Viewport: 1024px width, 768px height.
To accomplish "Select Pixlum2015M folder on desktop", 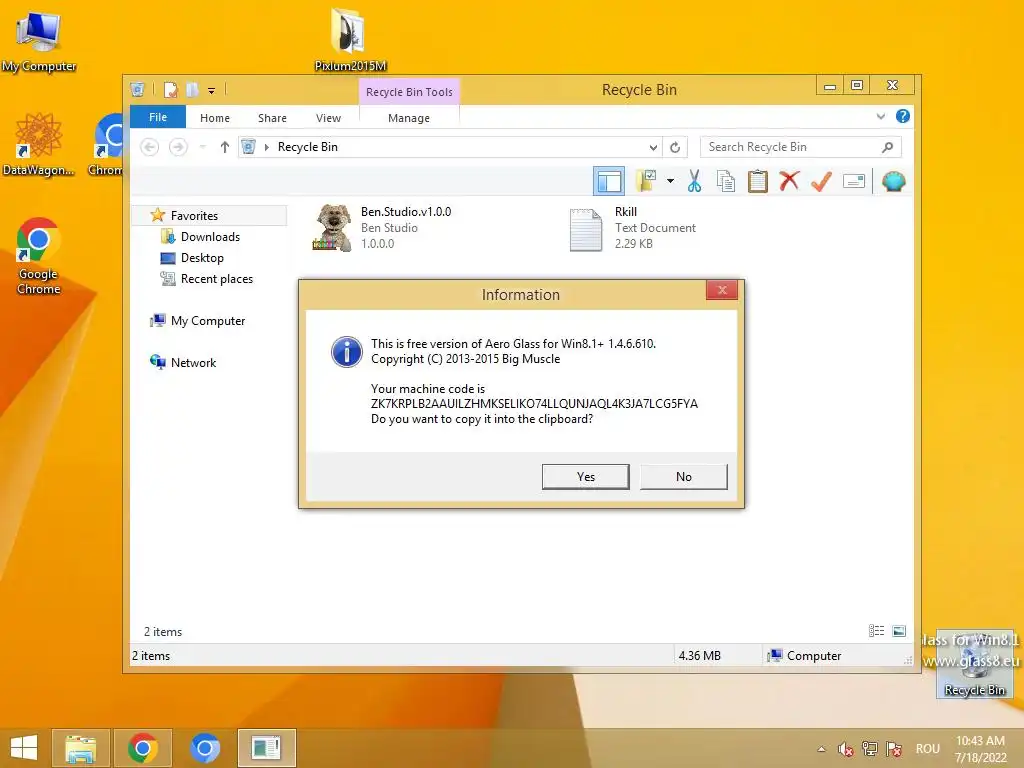I will click(350, 39).
